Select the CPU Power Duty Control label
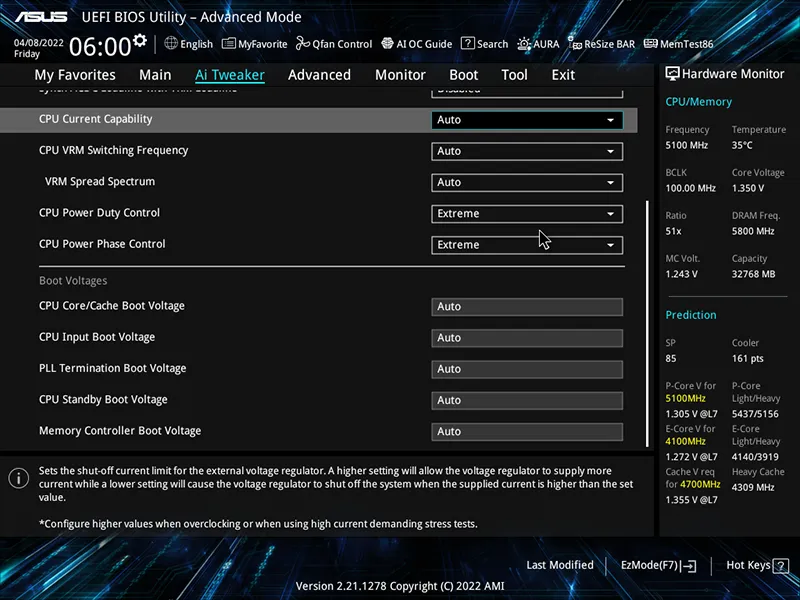800x600 pixels. coord(99,213)
